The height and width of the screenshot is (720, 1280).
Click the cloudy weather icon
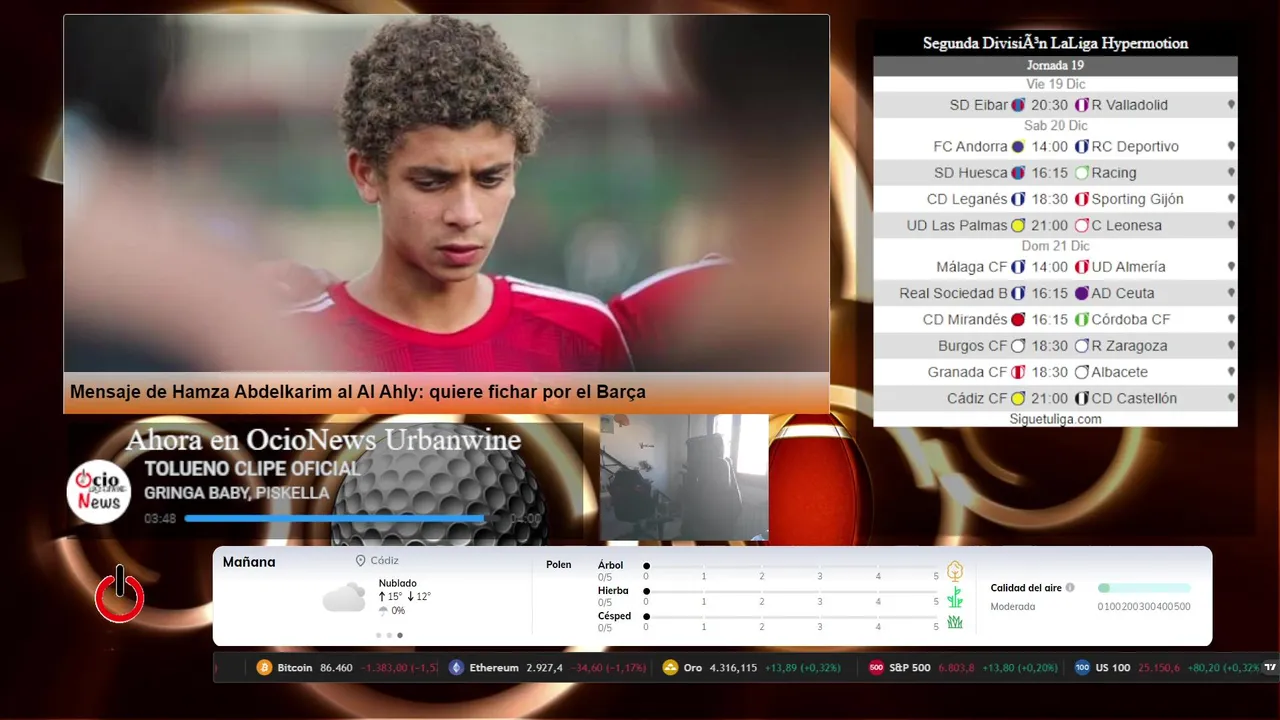[x=344, y=597]
